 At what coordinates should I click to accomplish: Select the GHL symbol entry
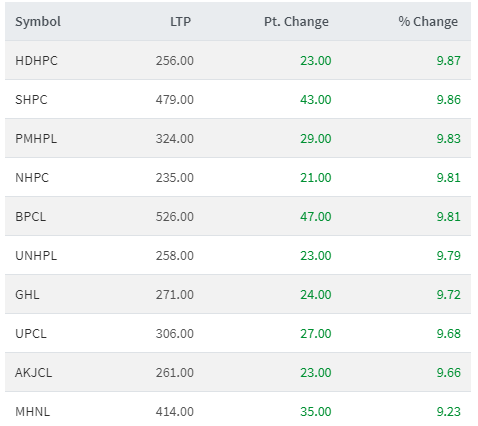[27, 295]
